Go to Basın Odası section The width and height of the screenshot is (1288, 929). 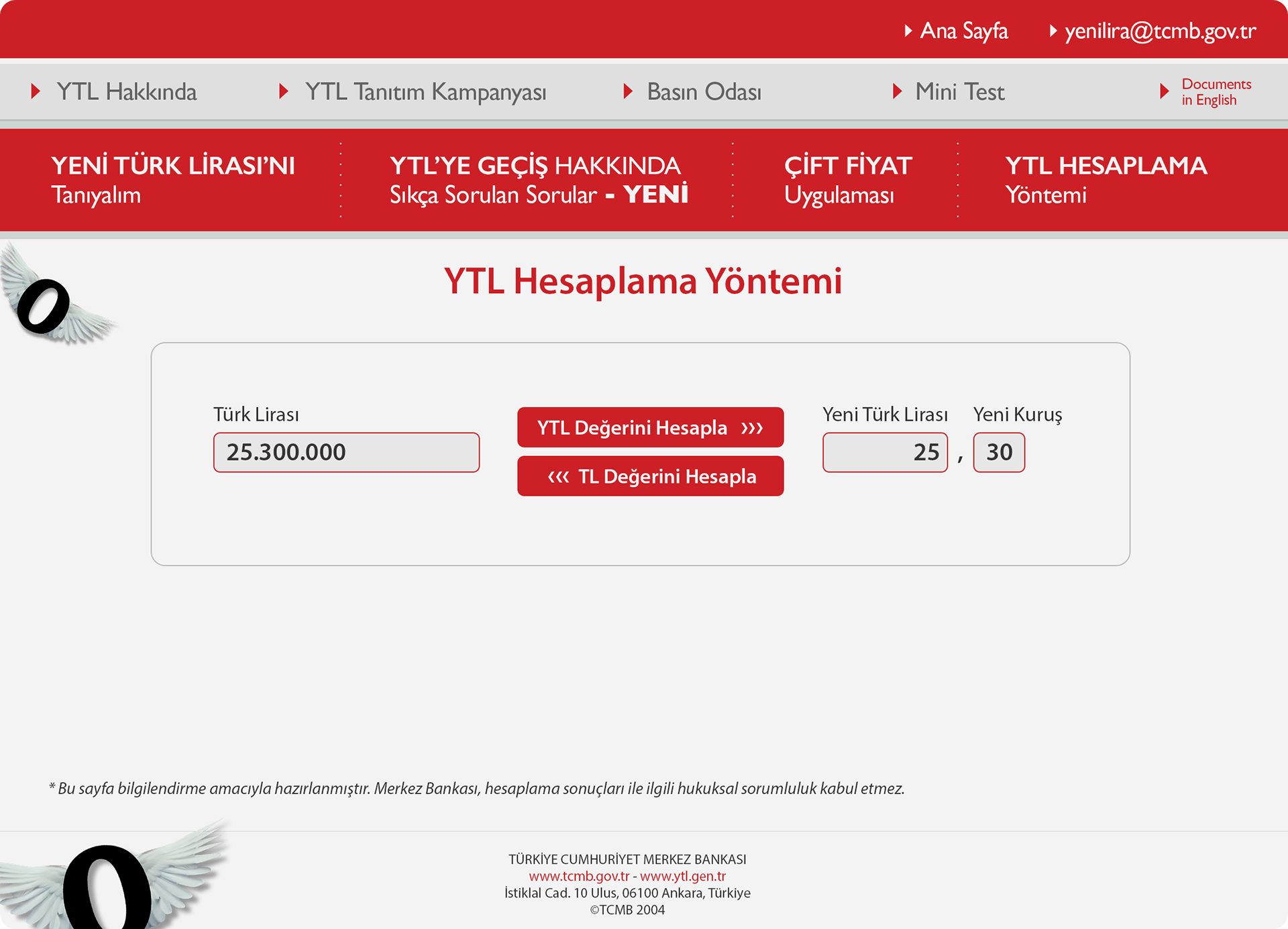pos(704,92)
